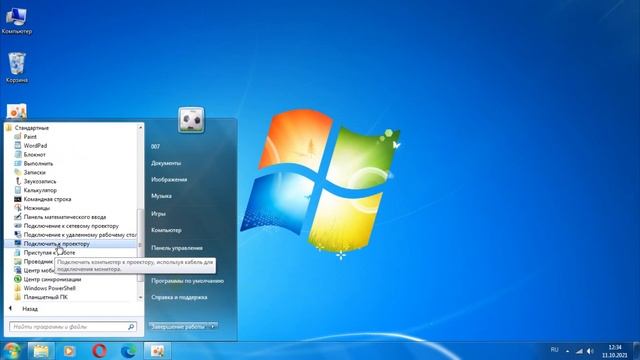Click the Корзина recycle bin desktop icon
The image size is (640, 360).
tap(17, 67)
